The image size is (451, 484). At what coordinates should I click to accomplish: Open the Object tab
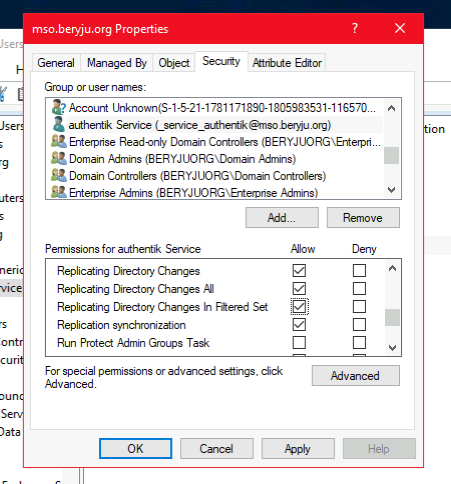(174, 63)
